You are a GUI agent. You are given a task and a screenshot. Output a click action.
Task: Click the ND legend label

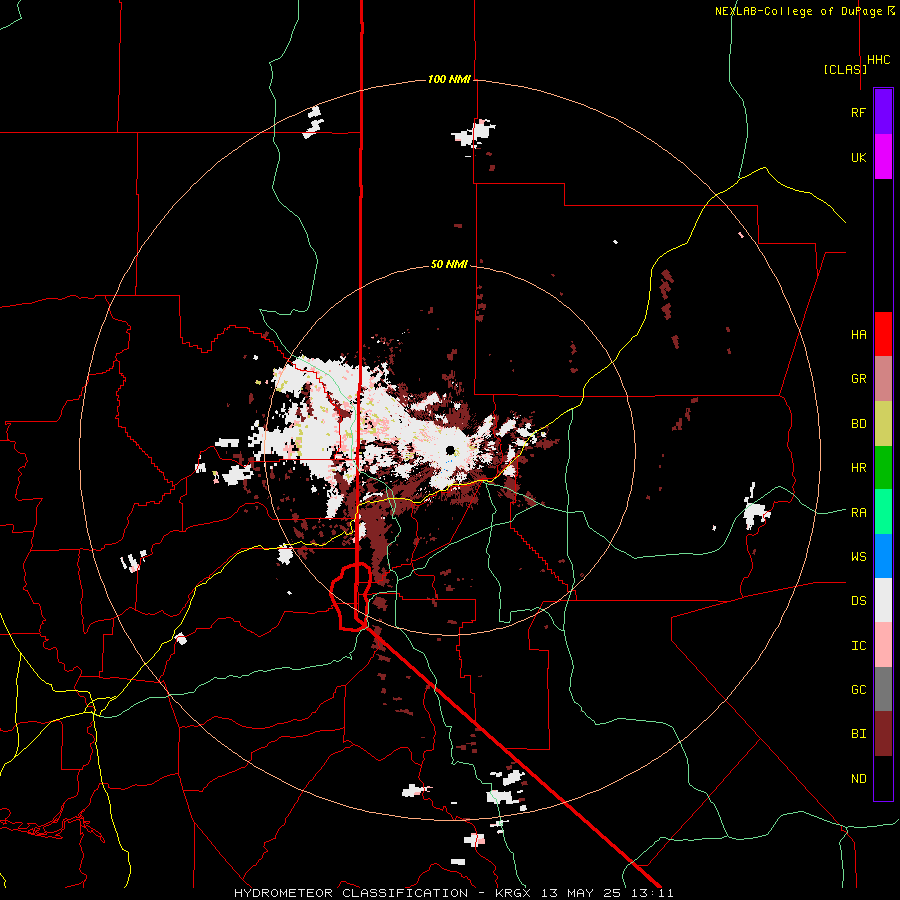858,778
